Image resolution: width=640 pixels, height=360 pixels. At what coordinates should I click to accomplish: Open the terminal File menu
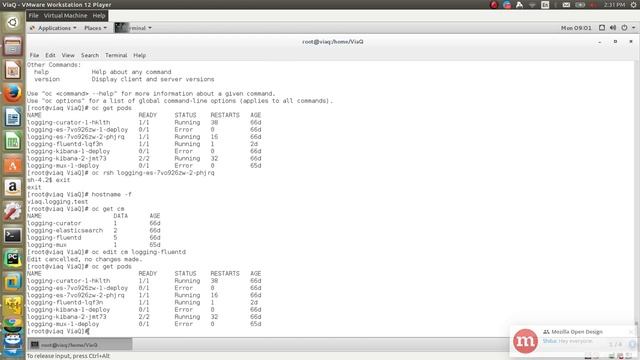coord(34,55)
